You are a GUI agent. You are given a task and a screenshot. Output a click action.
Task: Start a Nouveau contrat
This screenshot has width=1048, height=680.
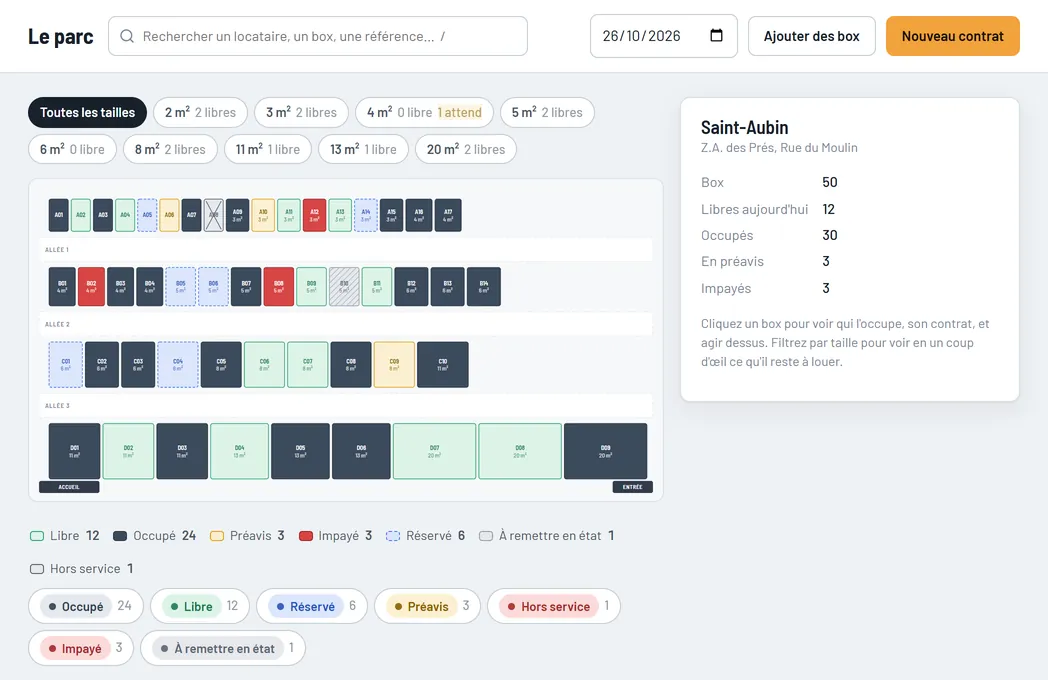[952, 36]
